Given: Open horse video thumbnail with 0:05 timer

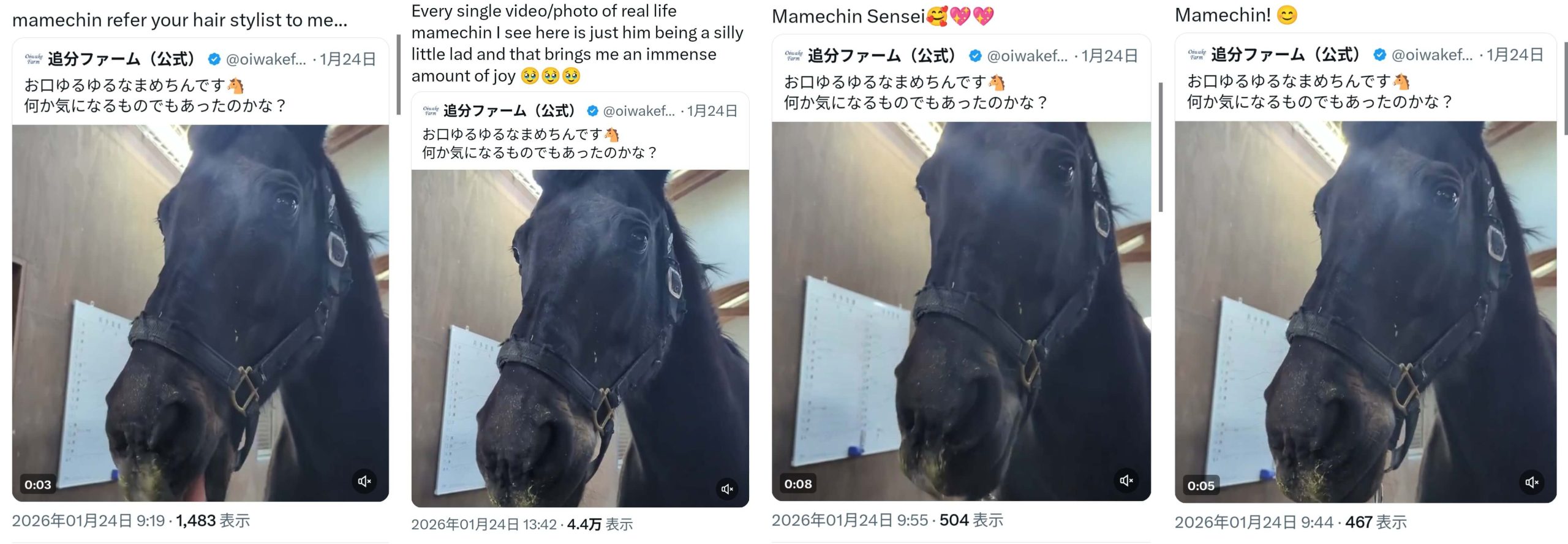Looking at the screenshot, I should point(1365,312).
